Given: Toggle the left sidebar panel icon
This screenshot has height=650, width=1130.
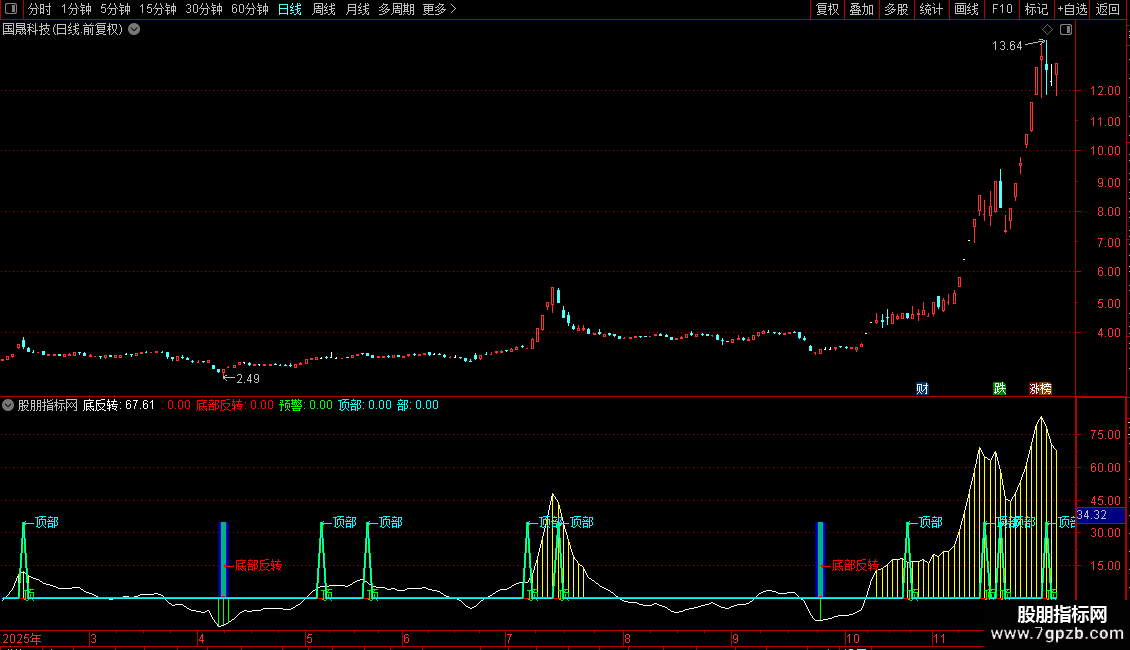Looking at the screenshot, I should point(10,9).
